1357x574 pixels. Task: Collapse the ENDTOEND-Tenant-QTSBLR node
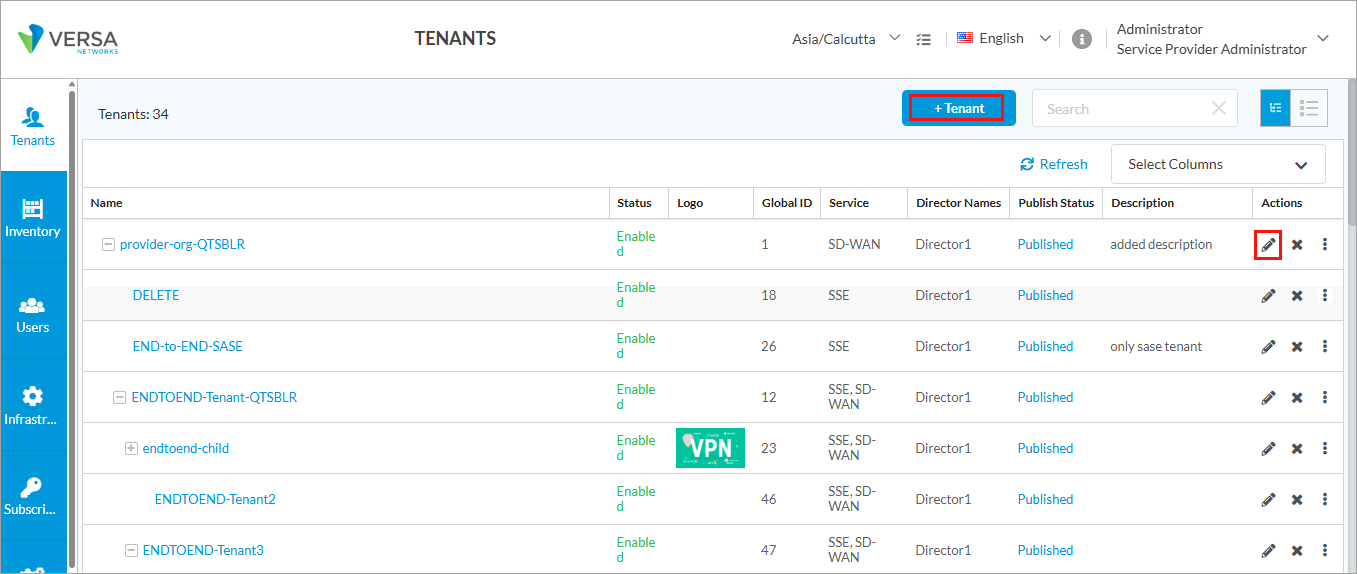[x=120, y=397]
